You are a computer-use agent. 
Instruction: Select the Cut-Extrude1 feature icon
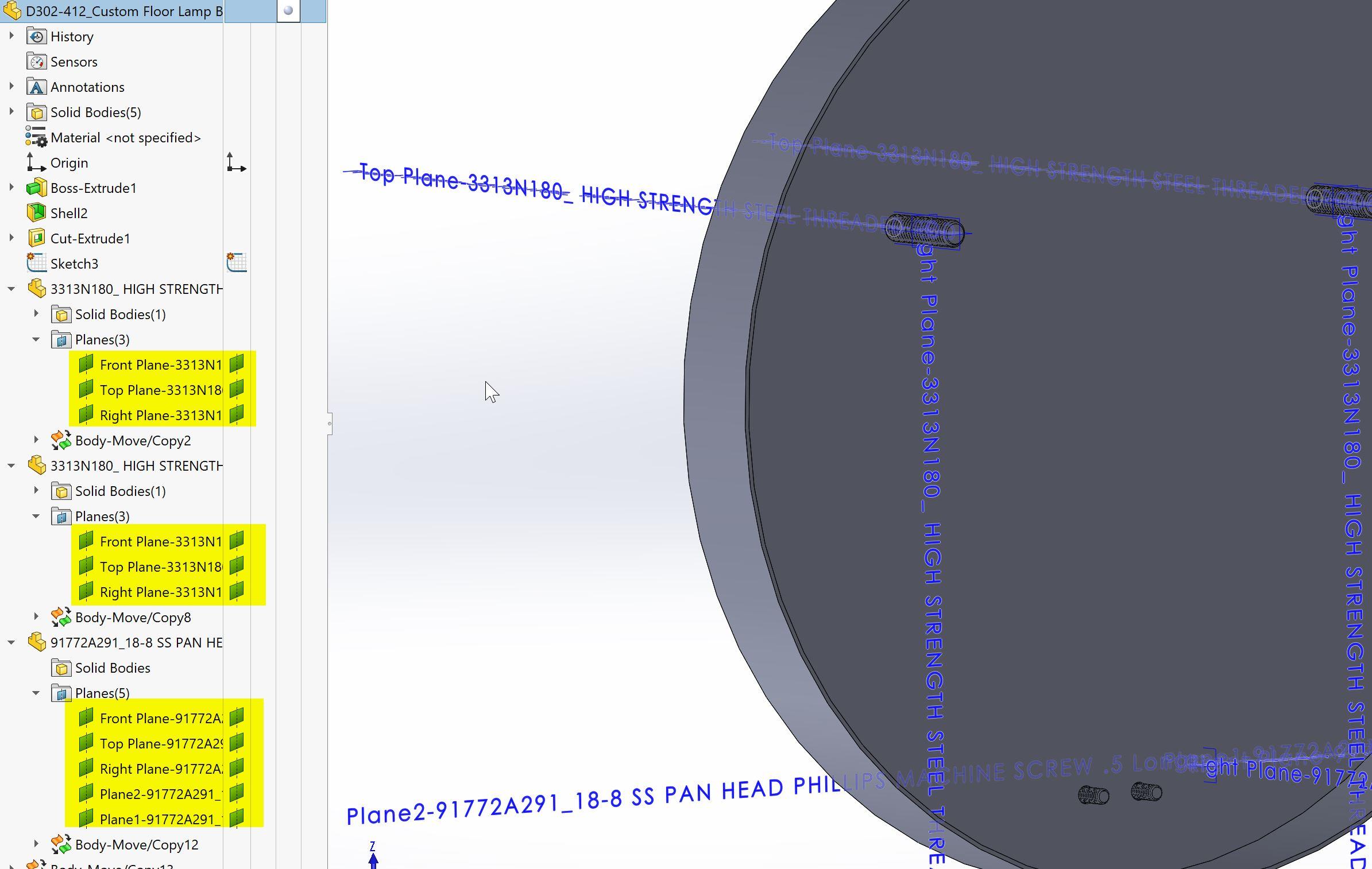[37, 239]
